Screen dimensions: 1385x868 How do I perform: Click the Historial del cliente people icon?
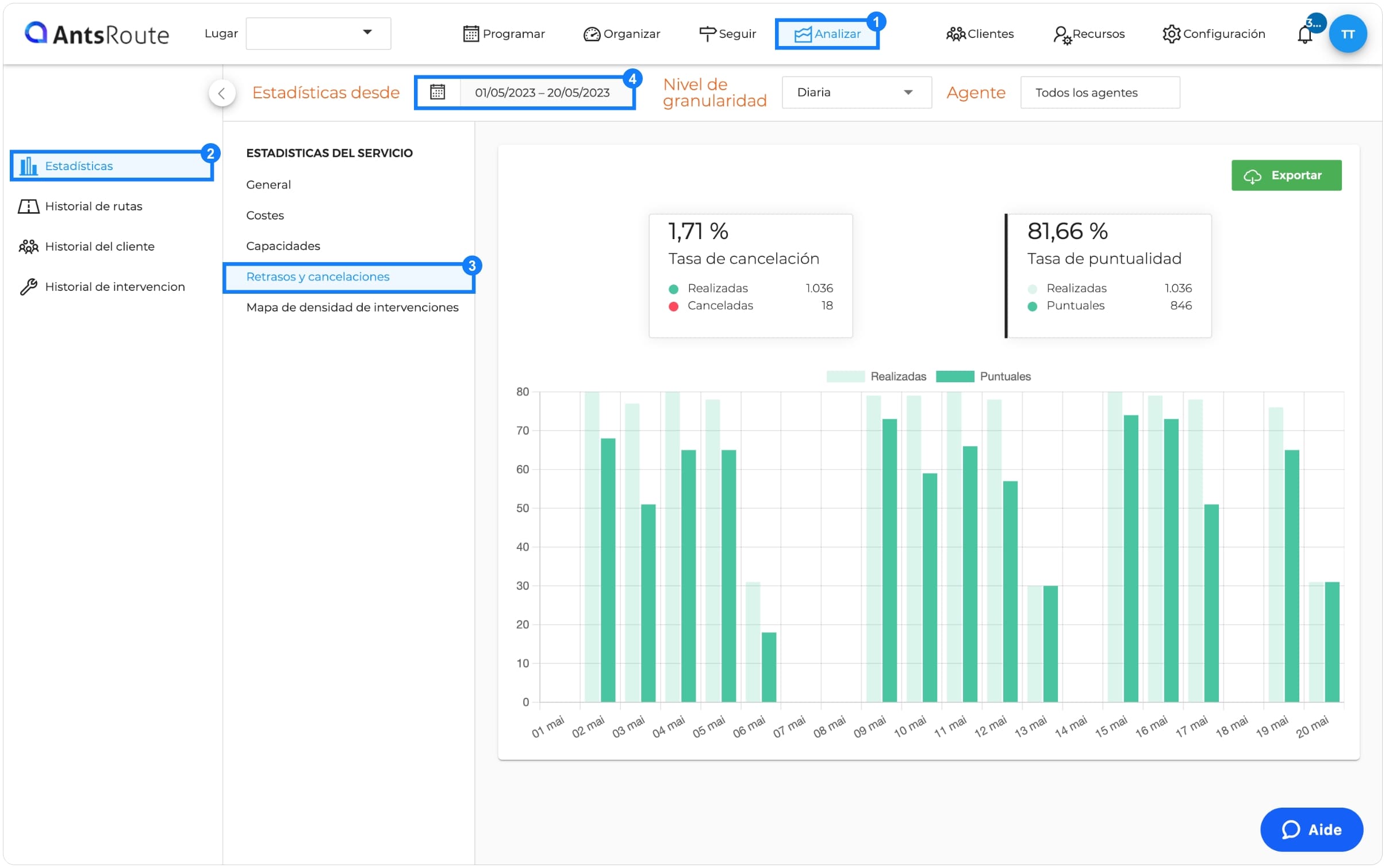[x=28, y=247]
